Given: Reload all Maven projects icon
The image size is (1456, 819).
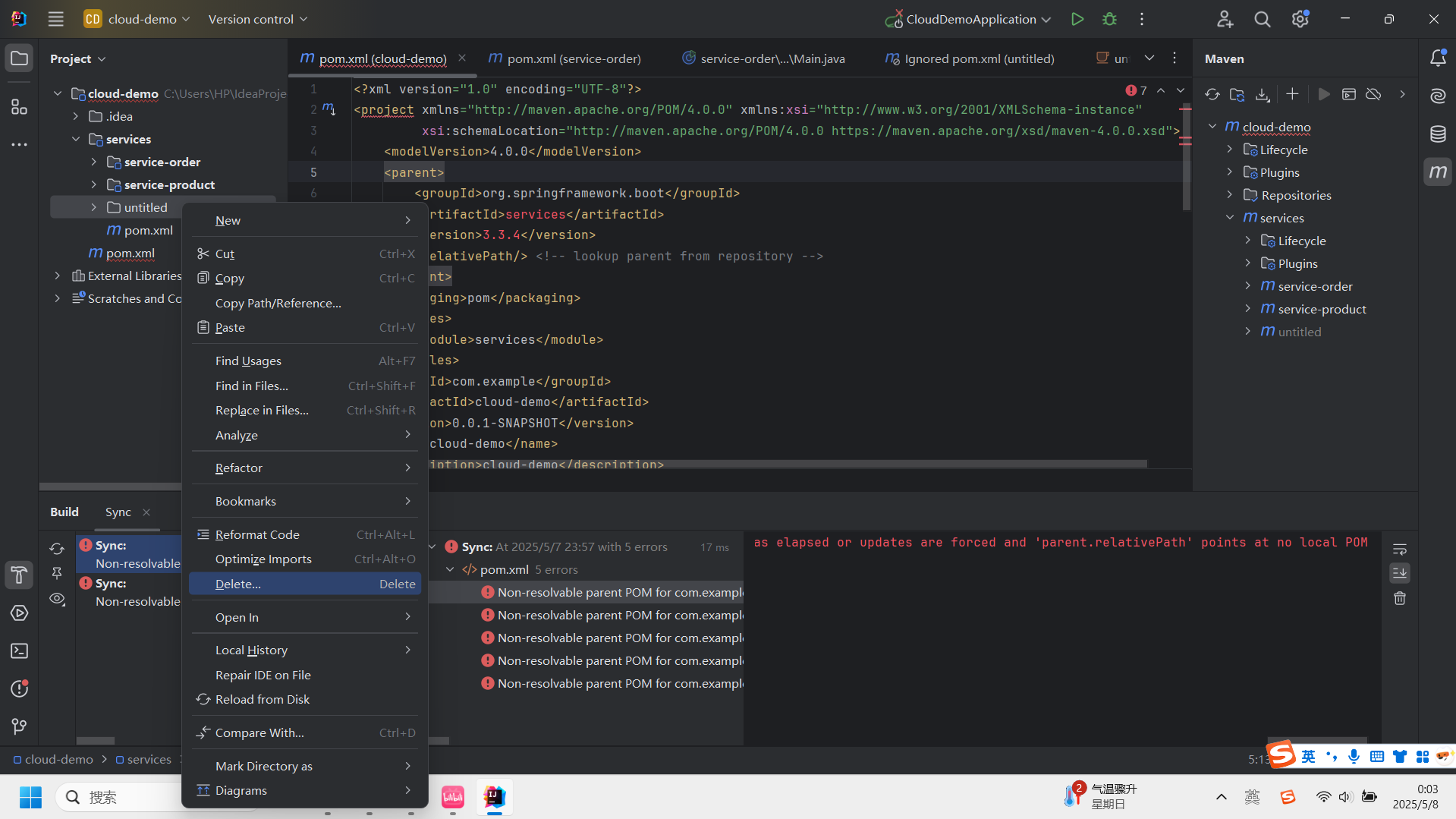Looking at the screenshot, I should [1212, 94].
